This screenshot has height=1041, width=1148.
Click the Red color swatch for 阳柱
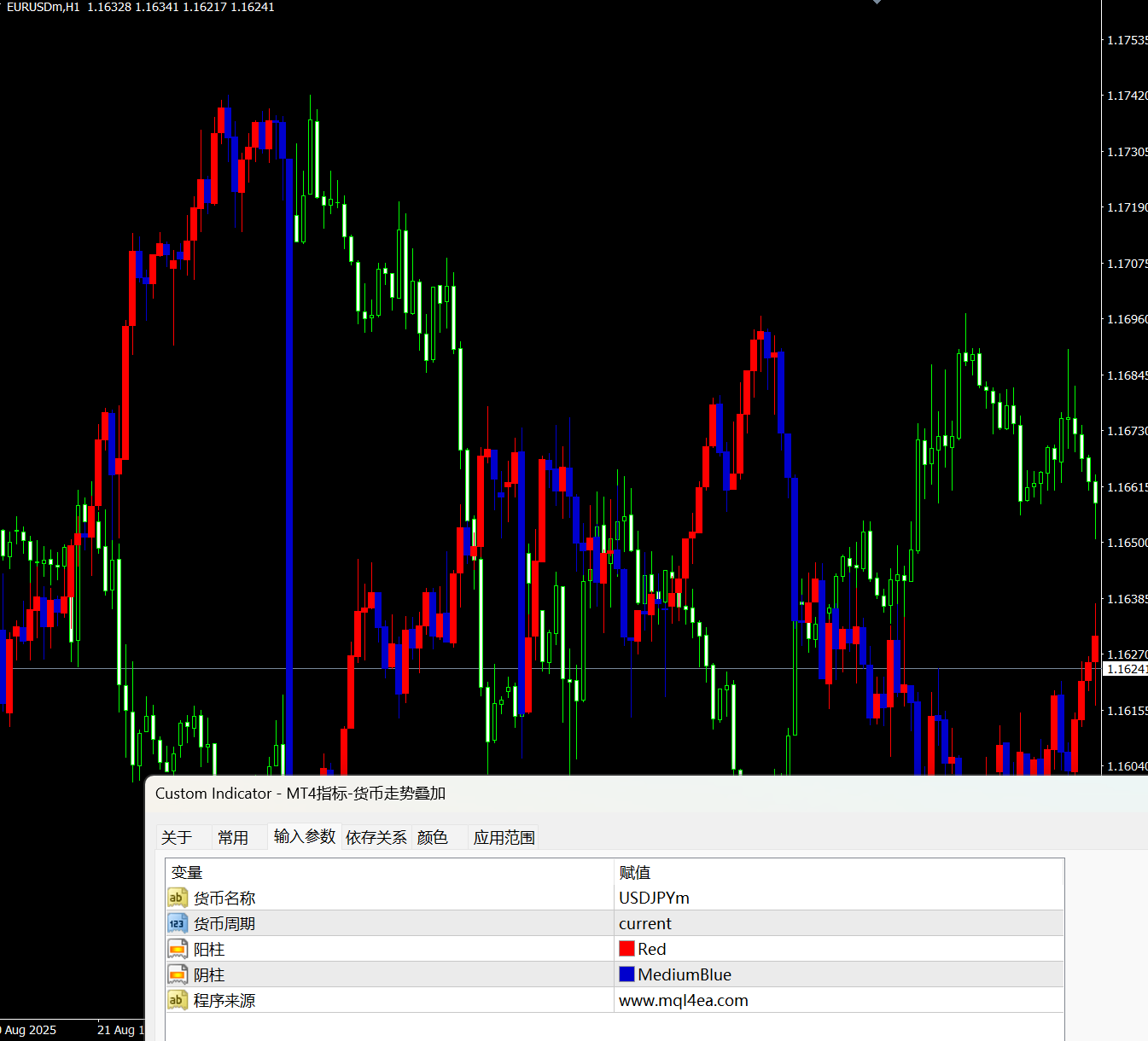[x=627, y=949]
